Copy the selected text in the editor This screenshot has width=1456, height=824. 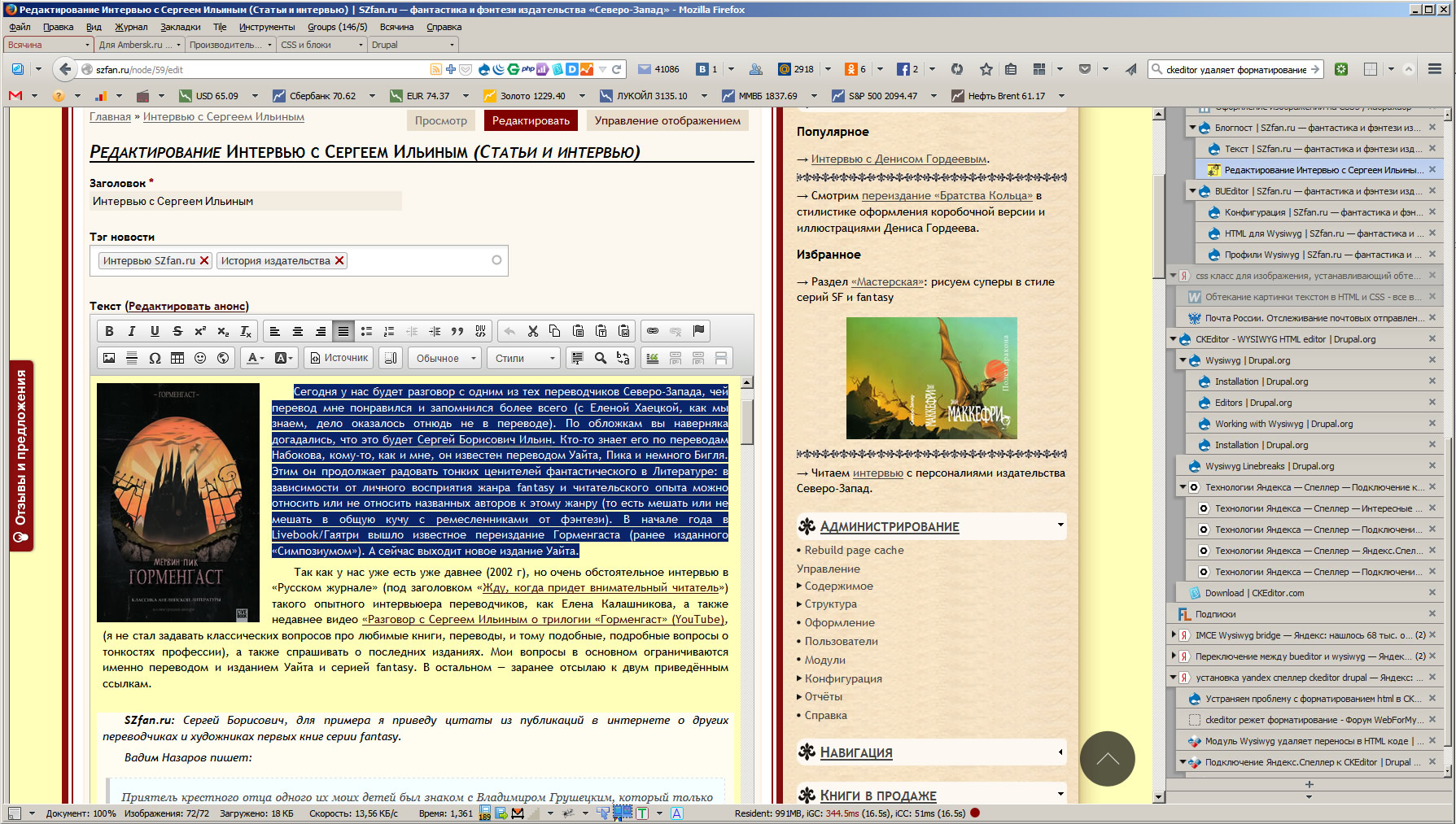click(555, 331)
